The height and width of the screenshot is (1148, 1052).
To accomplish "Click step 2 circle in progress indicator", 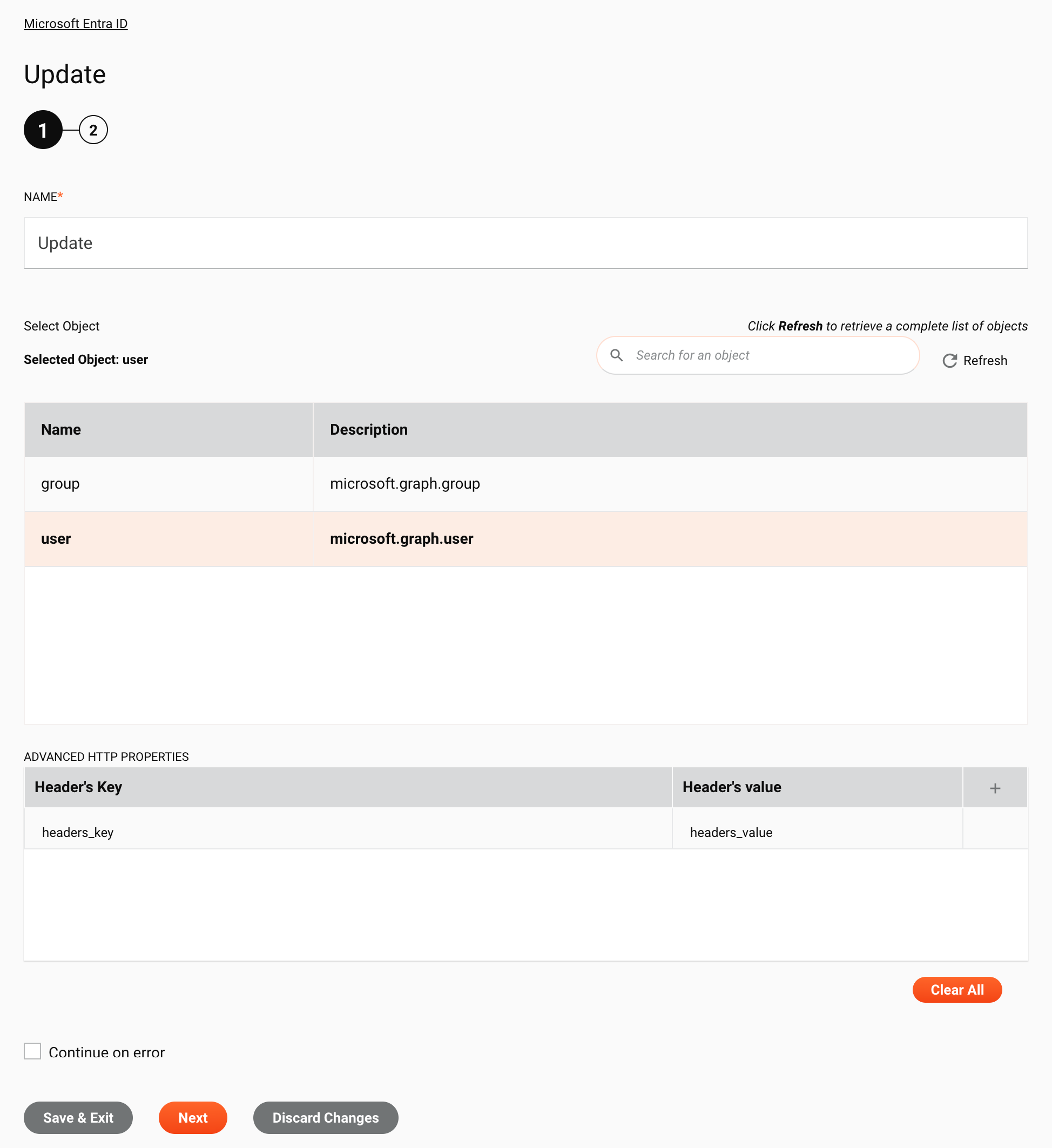I will (93, 129).
